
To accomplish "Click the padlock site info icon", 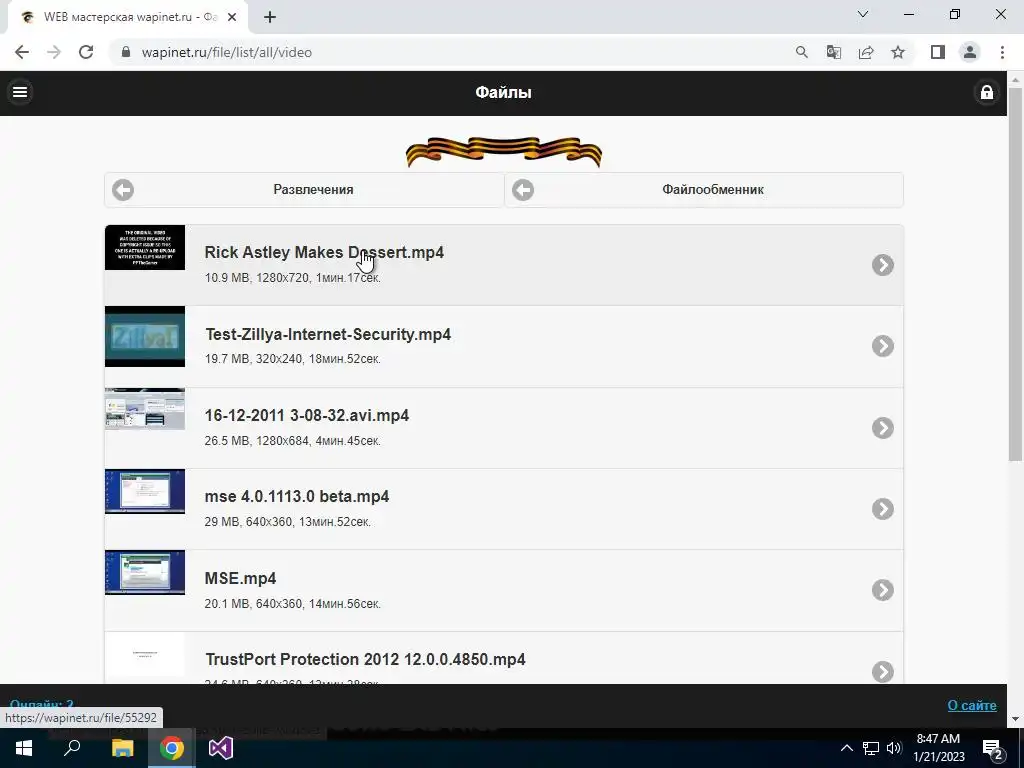I will tap(126, 52).
